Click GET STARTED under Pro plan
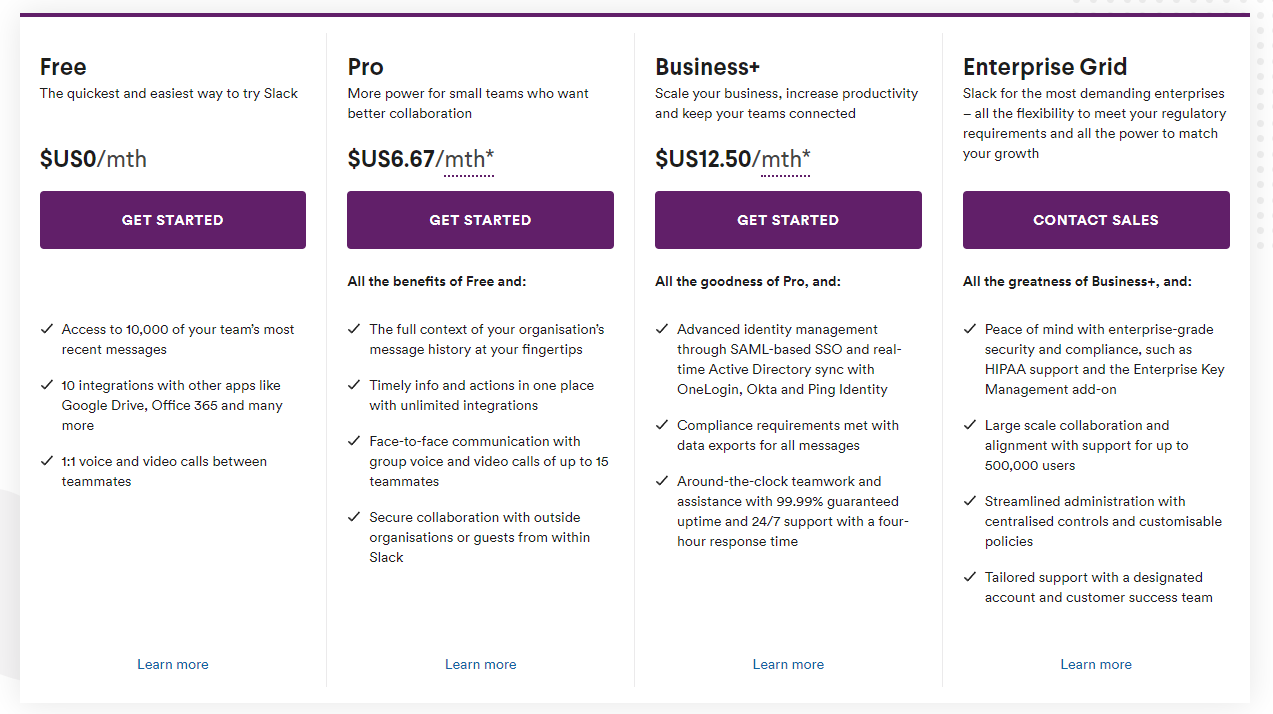This screenshot has height=714, width=1273. [480, 220]
